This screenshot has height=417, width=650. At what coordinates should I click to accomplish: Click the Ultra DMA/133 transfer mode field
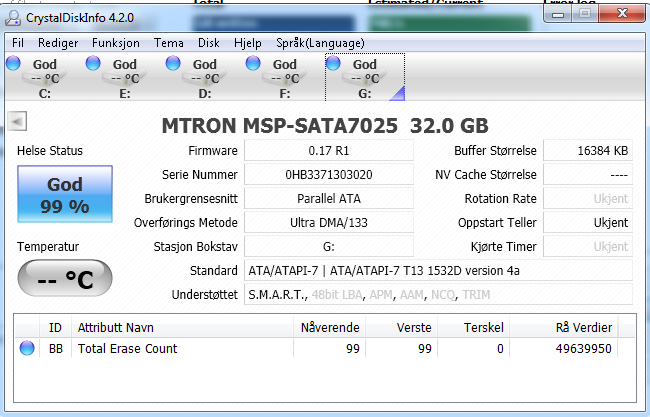pyautogui.click(x=329, y=223)
